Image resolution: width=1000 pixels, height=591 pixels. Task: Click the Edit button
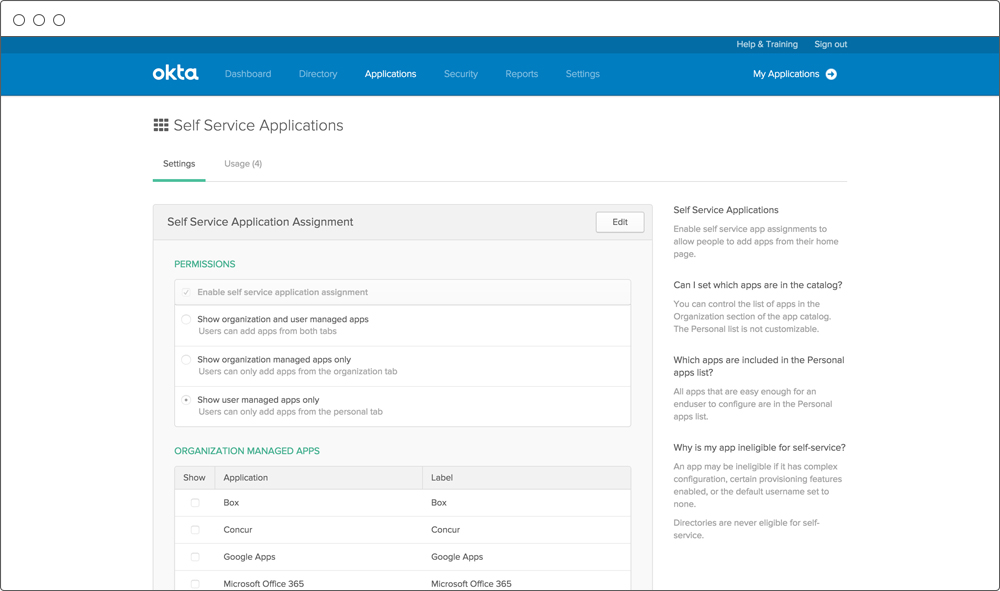pos(619,222)
